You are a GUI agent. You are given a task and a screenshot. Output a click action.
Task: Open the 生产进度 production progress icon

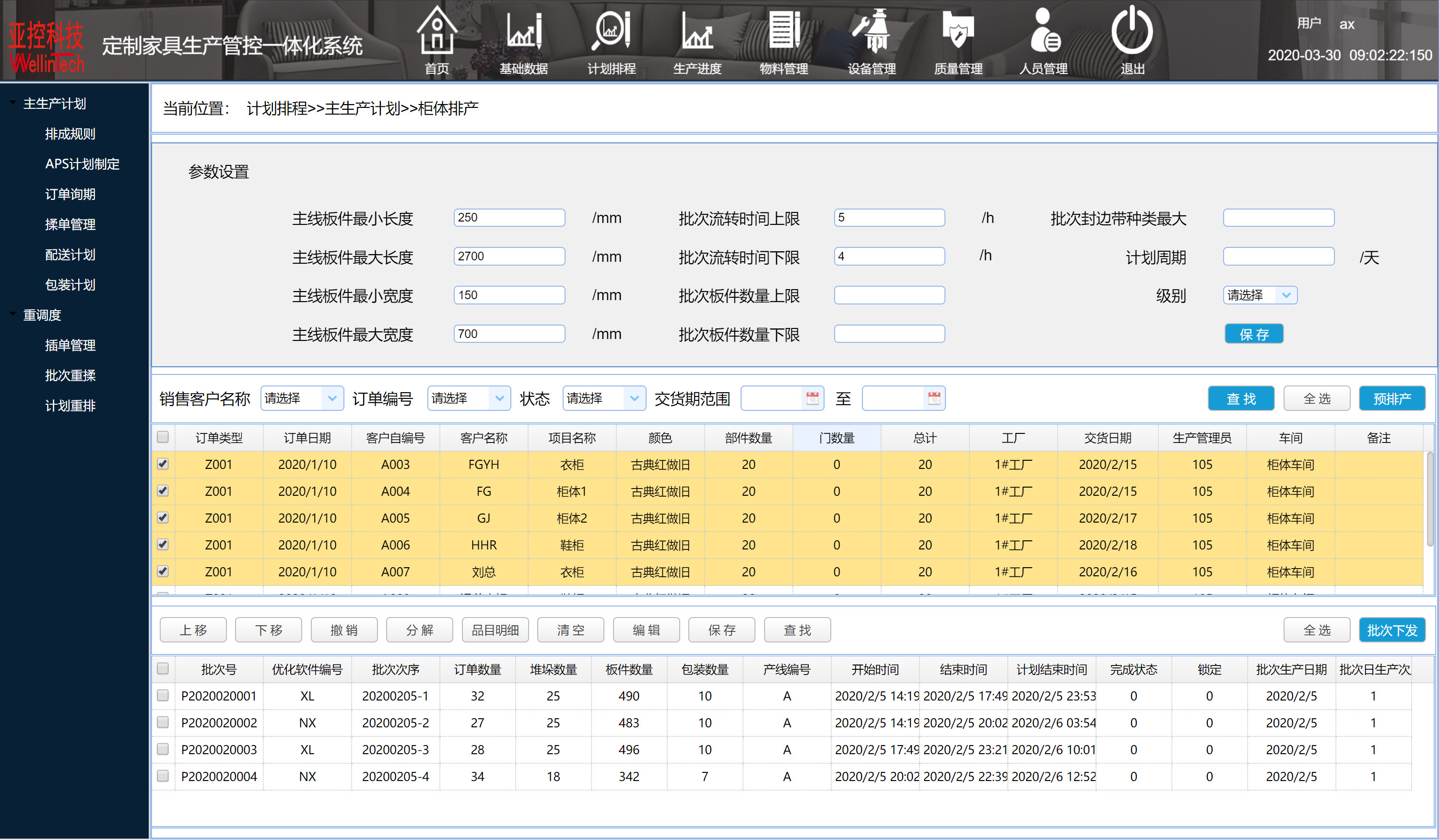pos(697,30)
